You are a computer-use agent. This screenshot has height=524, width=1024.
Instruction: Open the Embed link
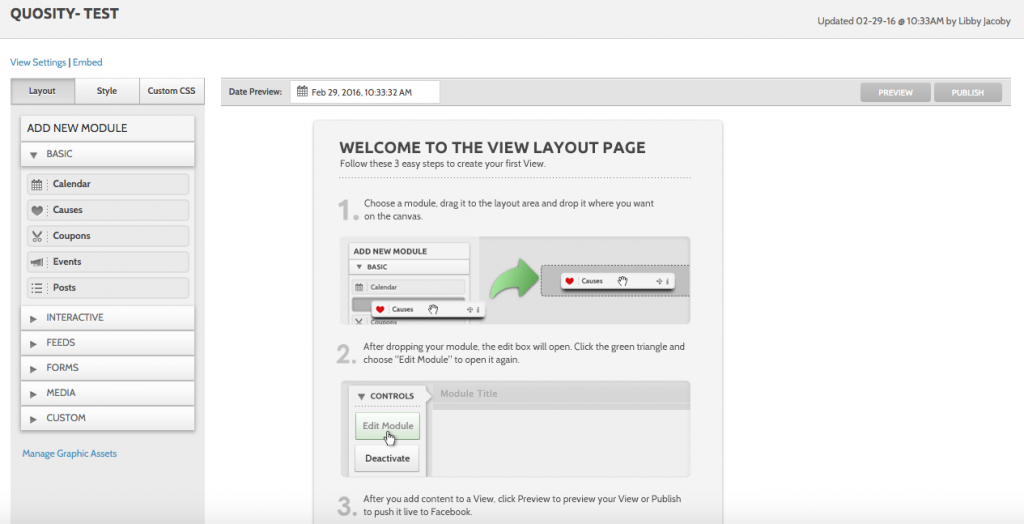88,63
